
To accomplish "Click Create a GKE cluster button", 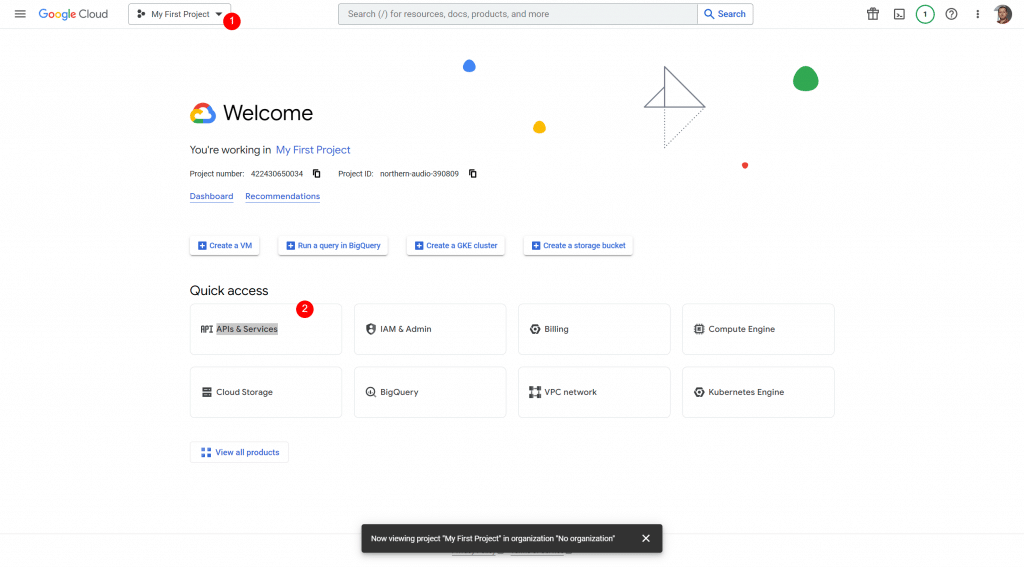I will [x=456, y=246].
